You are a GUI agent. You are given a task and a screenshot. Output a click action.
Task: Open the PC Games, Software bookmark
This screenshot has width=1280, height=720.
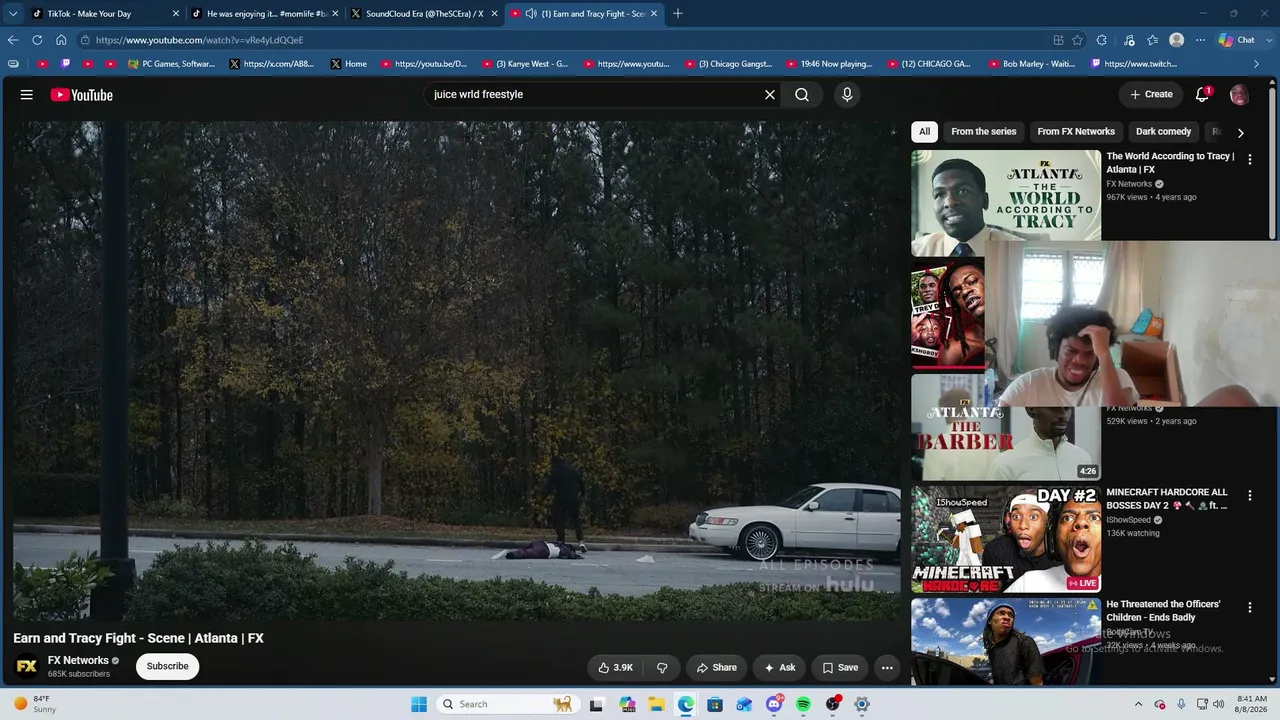172,64
